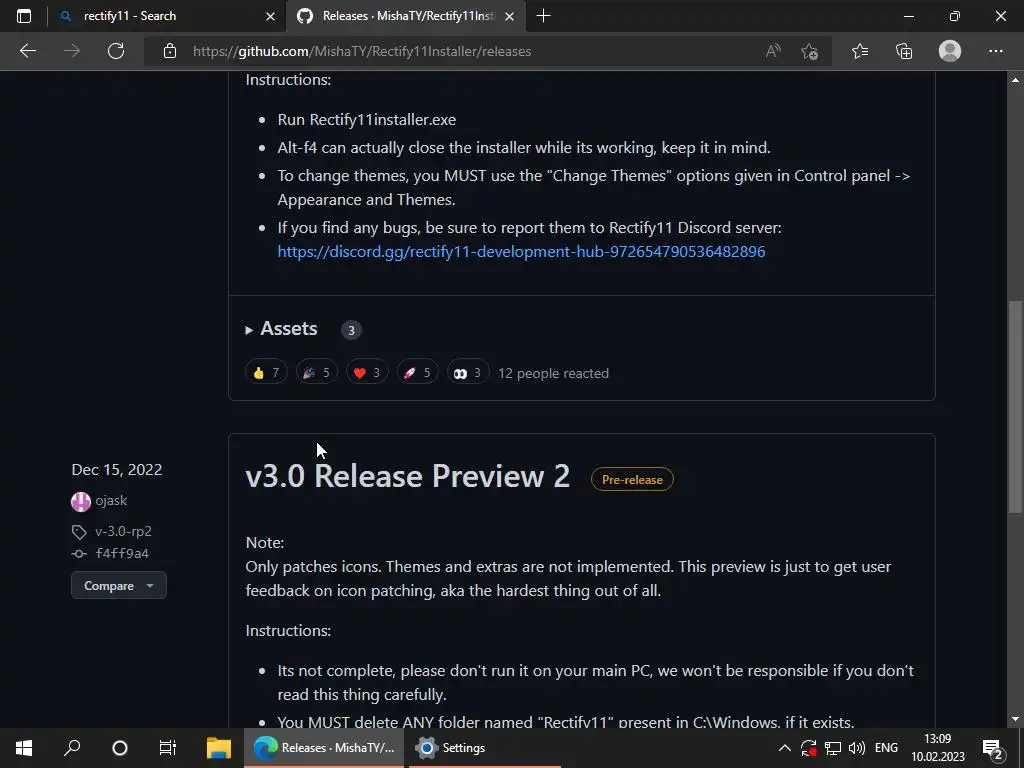Screen dimensions: 1024x768
Task: Add party popper reaction
Action: (317, 373)
